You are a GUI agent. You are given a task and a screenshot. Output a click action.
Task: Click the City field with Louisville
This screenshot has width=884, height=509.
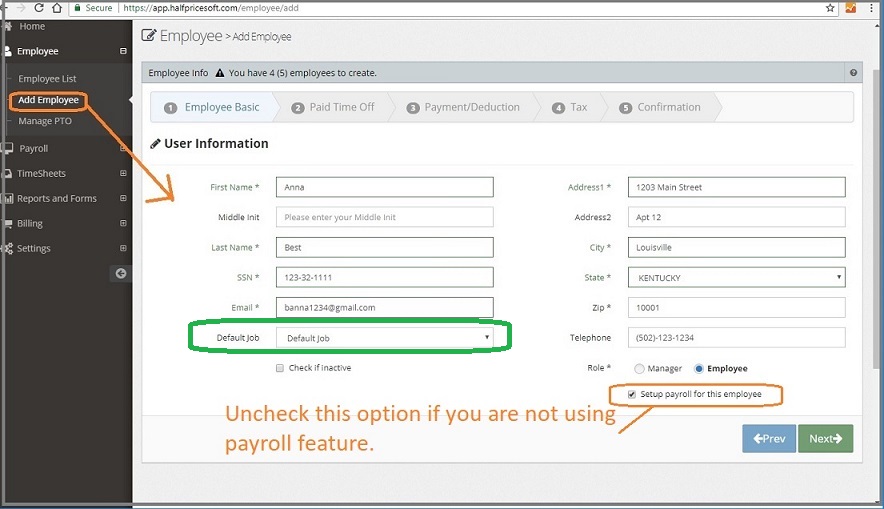[736, 247]
